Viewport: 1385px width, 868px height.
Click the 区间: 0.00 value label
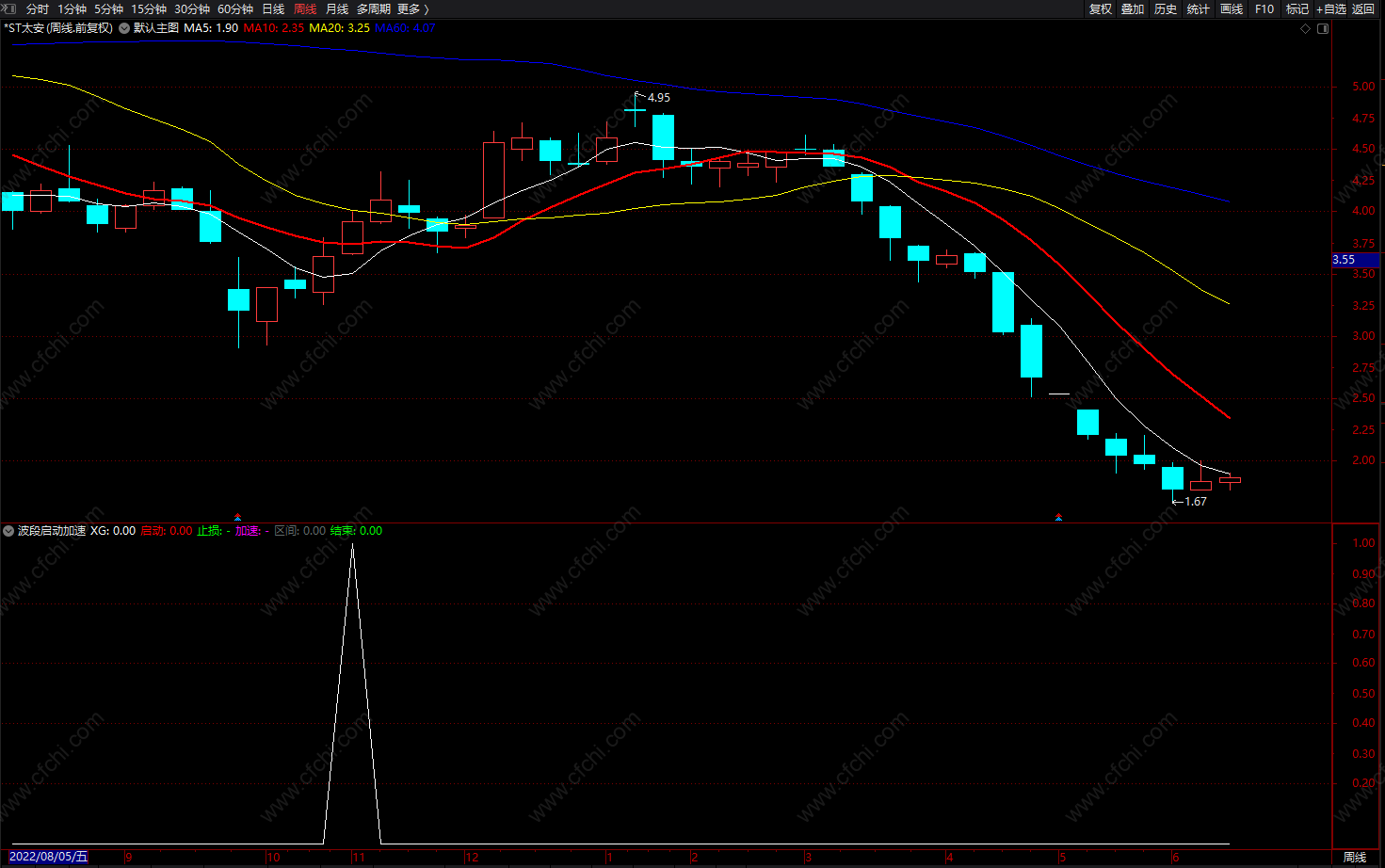(x=300, y=531)
